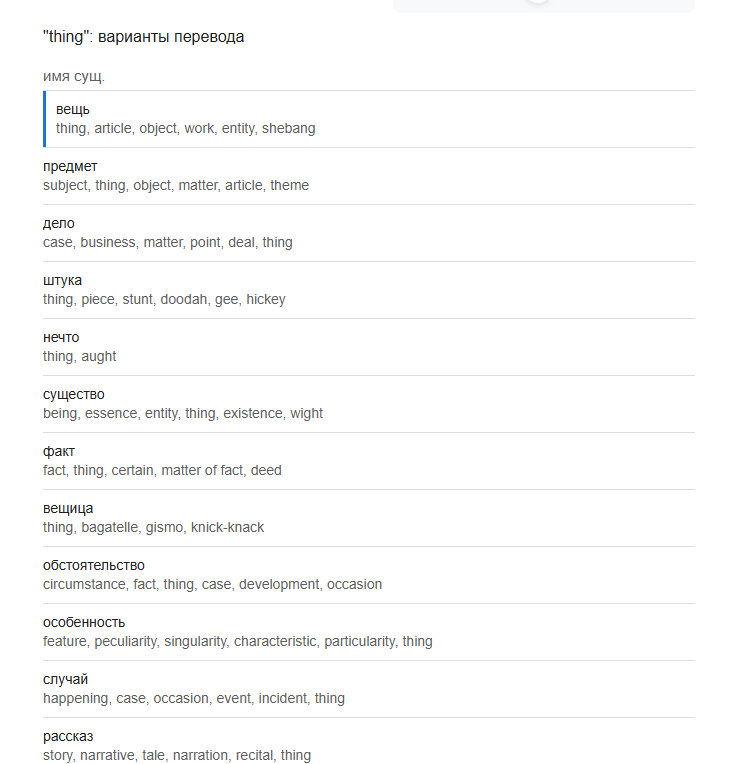Click the synonym peculiarity

(126, 642)
